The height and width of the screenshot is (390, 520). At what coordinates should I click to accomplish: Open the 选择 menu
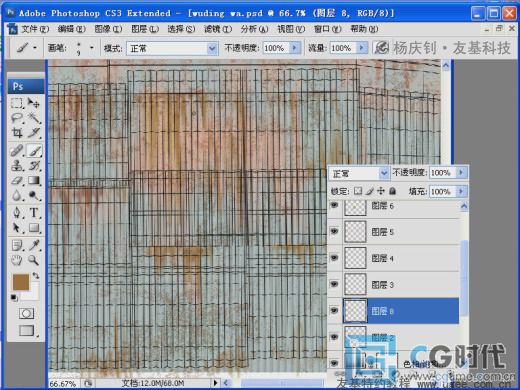click(x=181, y=29)
